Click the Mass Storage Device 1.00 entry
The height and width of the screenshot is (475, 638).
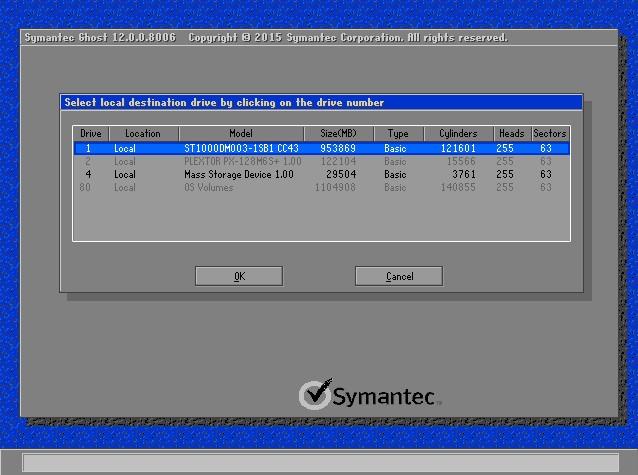click(239, 175)
